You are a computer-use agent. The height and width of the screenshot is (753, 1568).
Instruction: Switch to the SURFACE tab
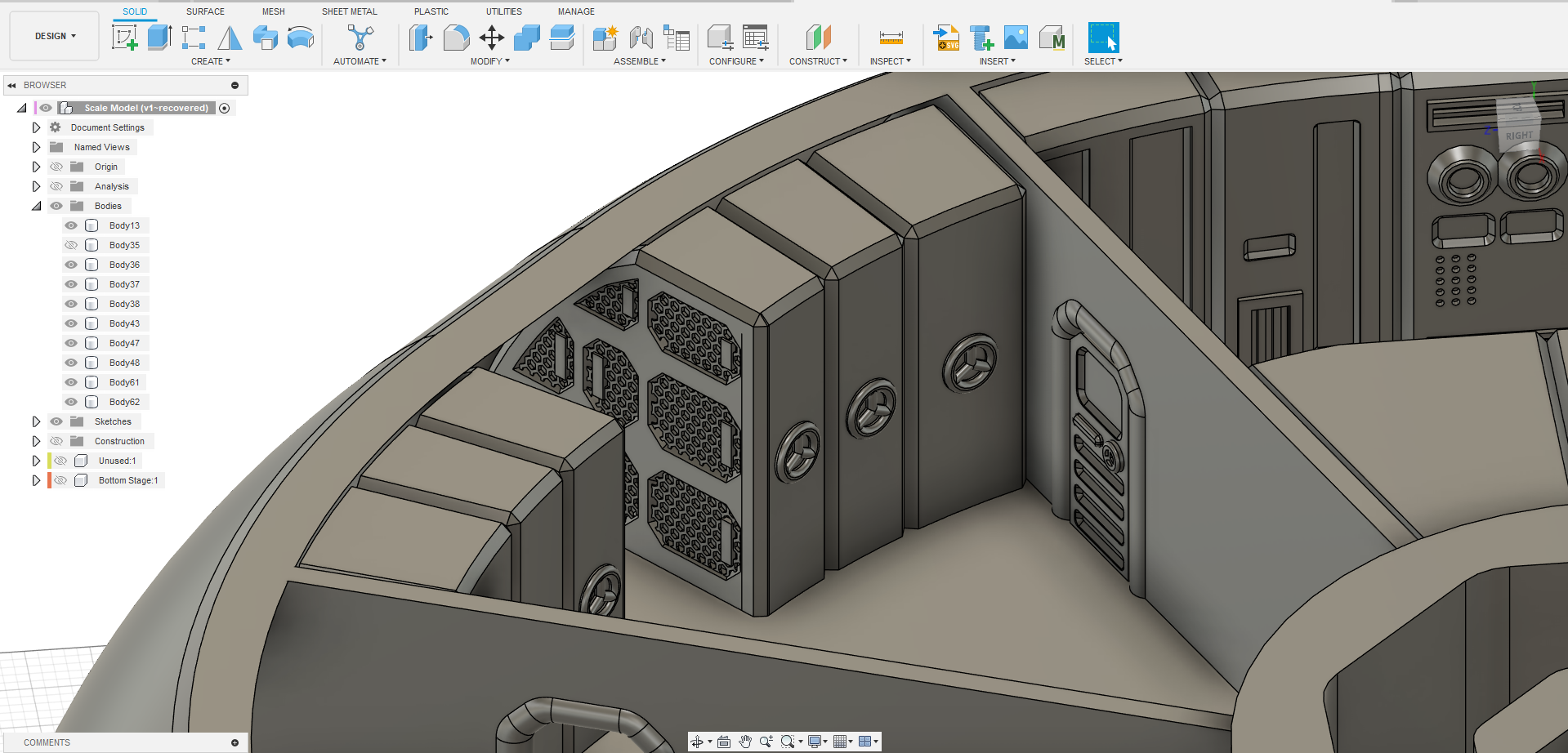(205, 11)
